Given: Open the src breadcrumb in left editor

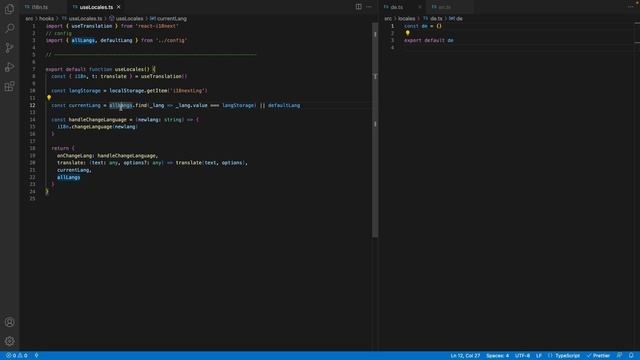Looking at the screenshot, I should [x=29, y=18].
